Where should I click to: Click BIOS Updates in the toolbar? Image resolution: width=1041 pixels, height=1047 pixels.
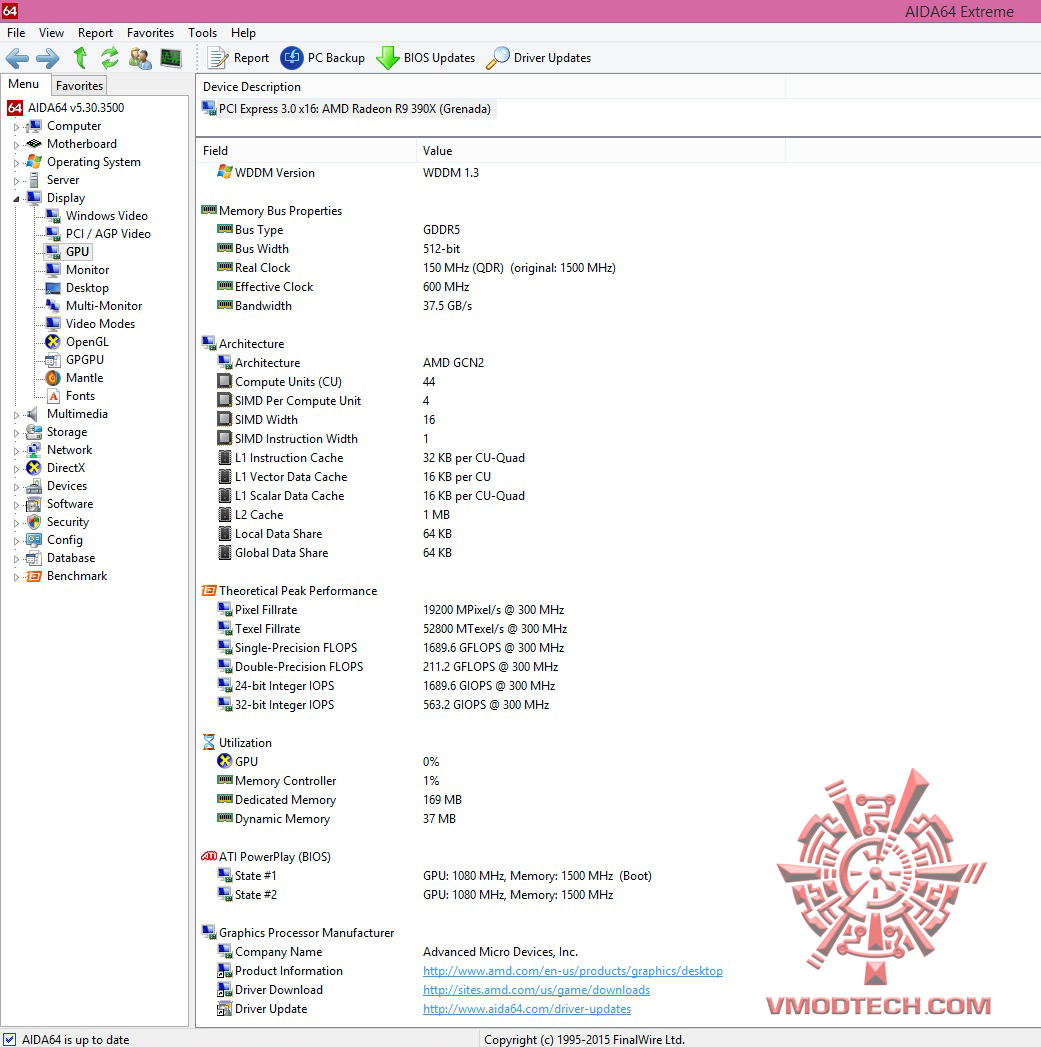(x=425, y=58)
